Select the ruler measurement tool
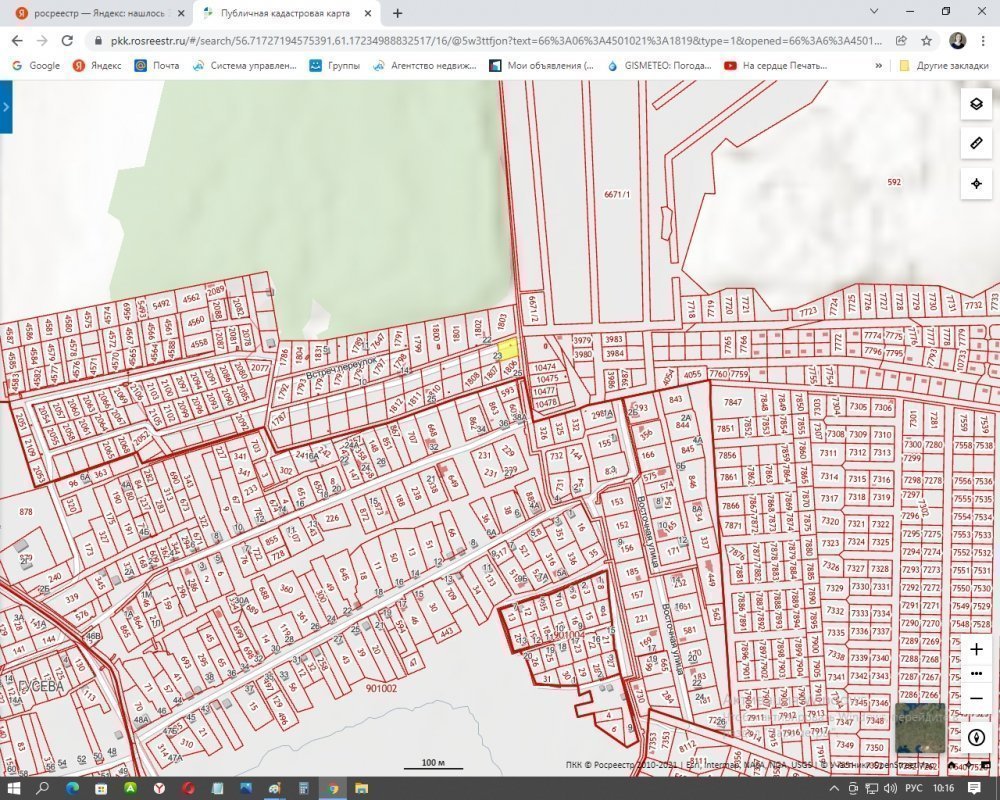The width and height of the screenshot is (1000, 800). coord(977,144)
